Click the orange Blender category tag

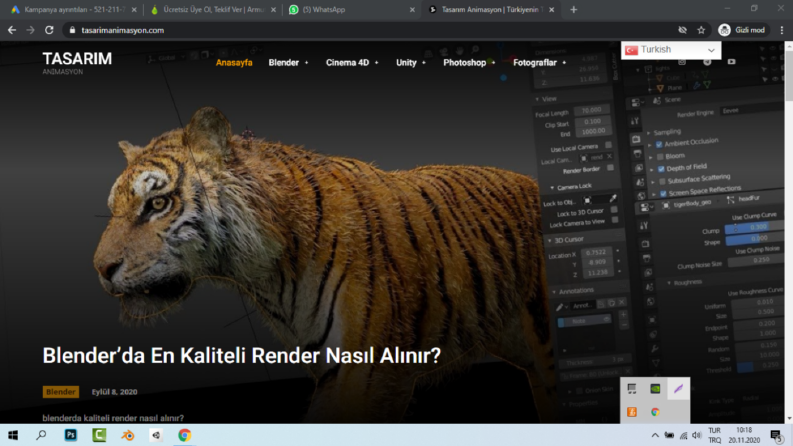point(61,392)
